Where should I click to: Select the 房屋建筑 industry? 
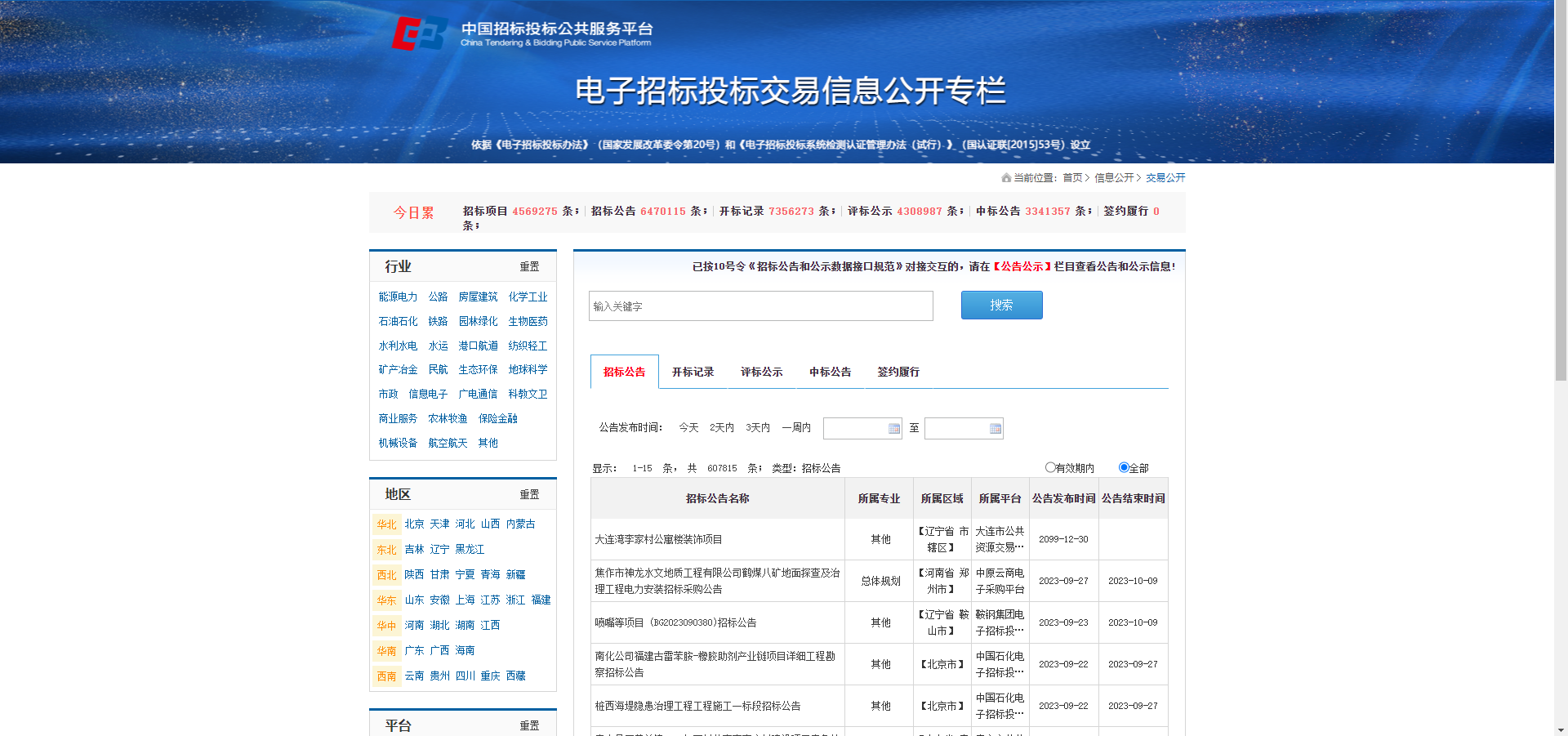pos(478,297)
